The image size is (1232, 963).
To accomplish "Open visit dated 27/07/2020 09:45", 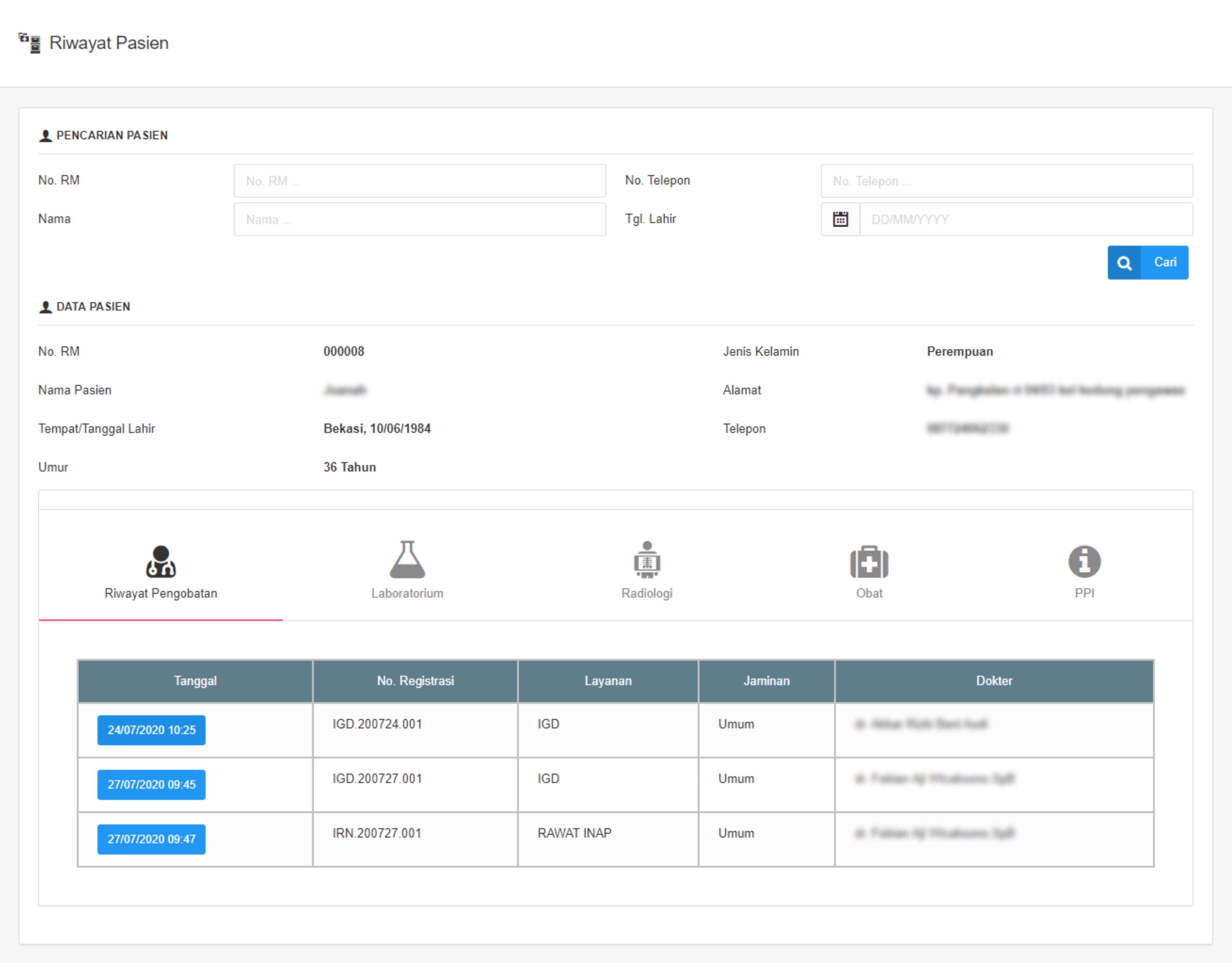I will [151, 785].
